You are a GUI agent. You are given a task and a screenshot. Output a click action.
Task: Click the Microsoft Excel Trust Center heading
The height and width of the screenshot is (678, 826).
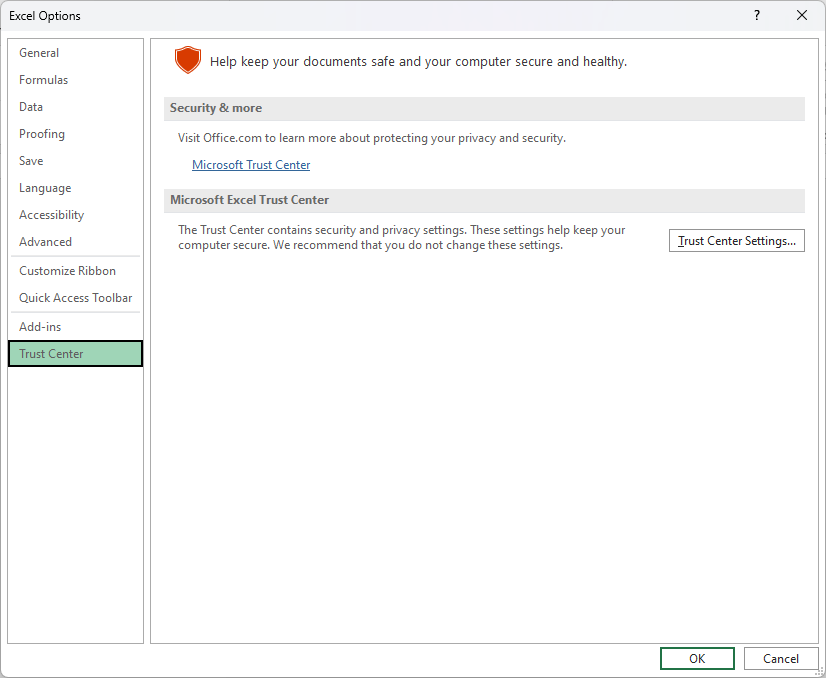click(249, 200)
